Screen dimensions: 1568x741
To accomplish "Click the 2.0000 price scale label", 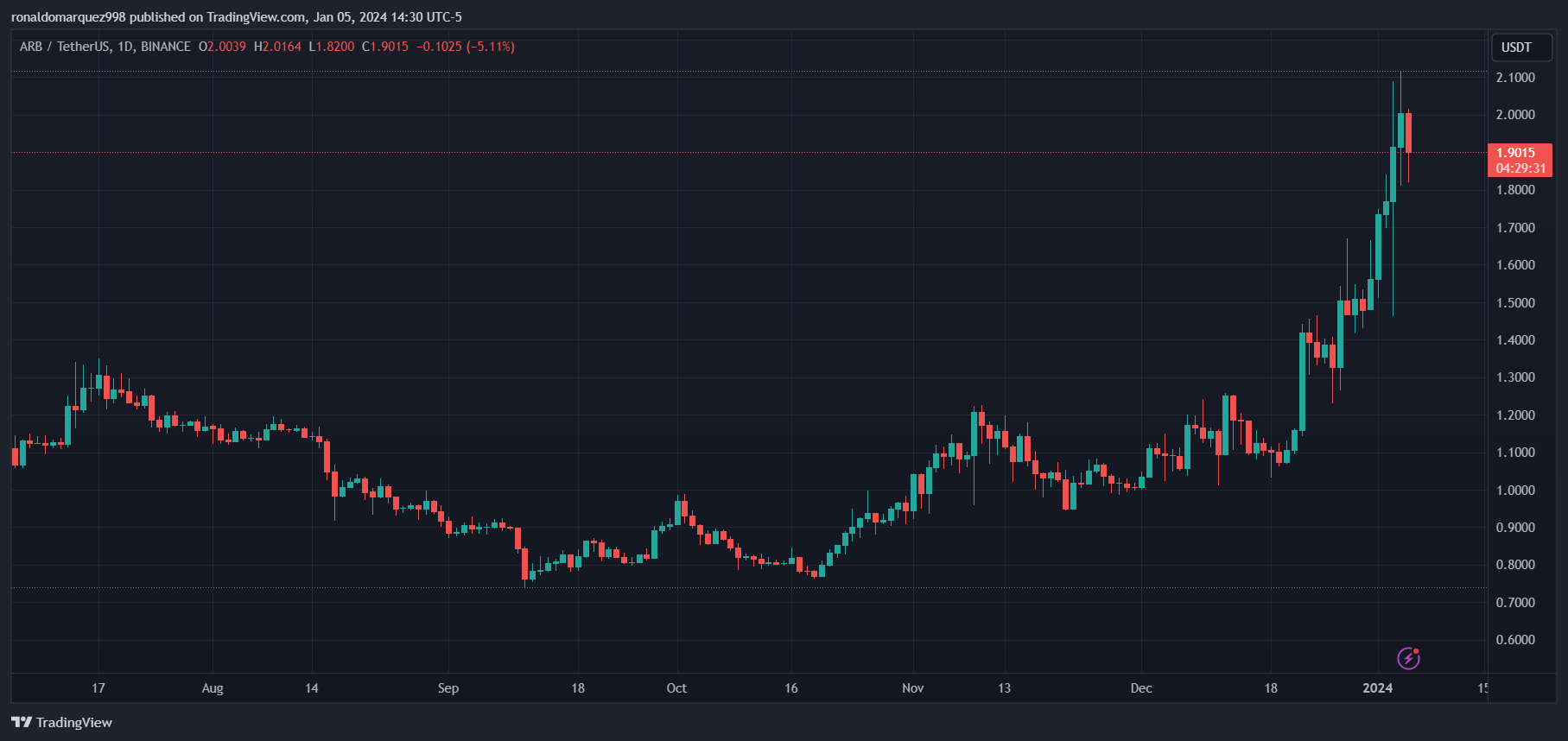I will [x=1515, y=115].
